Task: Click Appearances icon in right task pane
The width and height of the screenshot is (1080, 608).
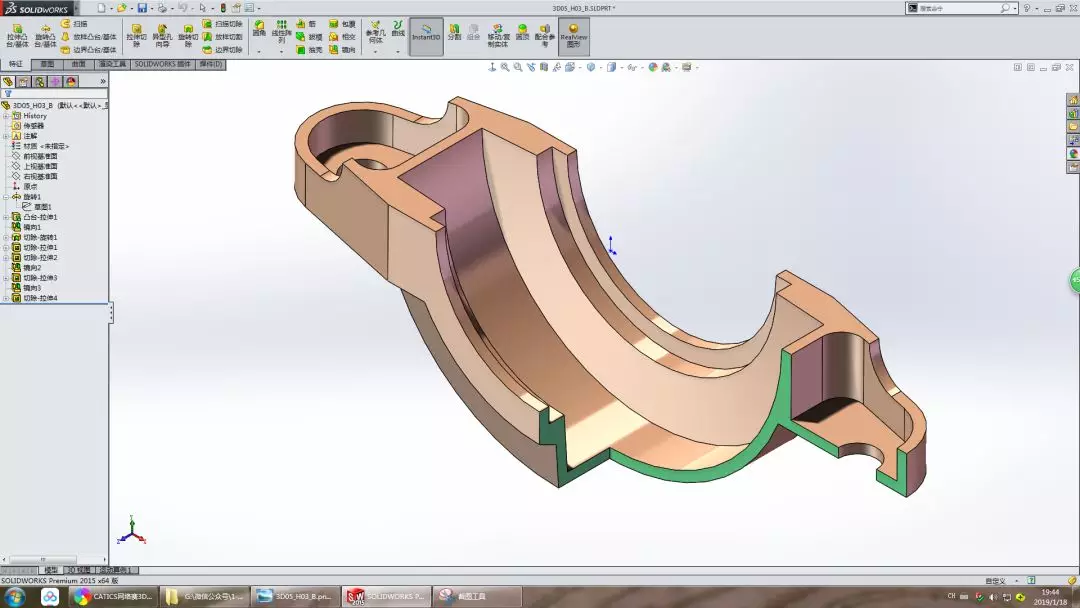Action: point(1073,154)
